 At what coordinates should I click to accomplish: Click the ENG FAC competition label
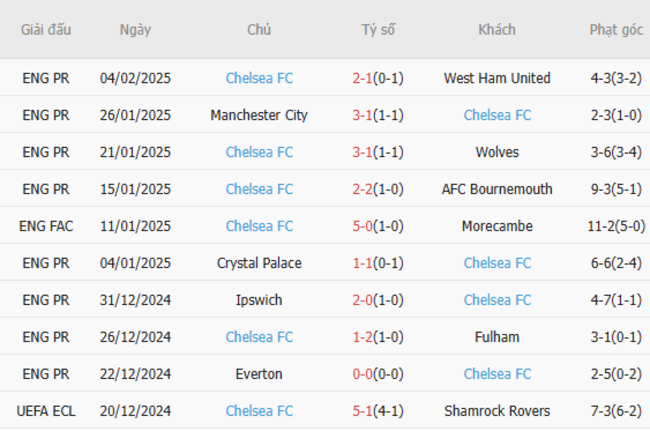point(46,226)
